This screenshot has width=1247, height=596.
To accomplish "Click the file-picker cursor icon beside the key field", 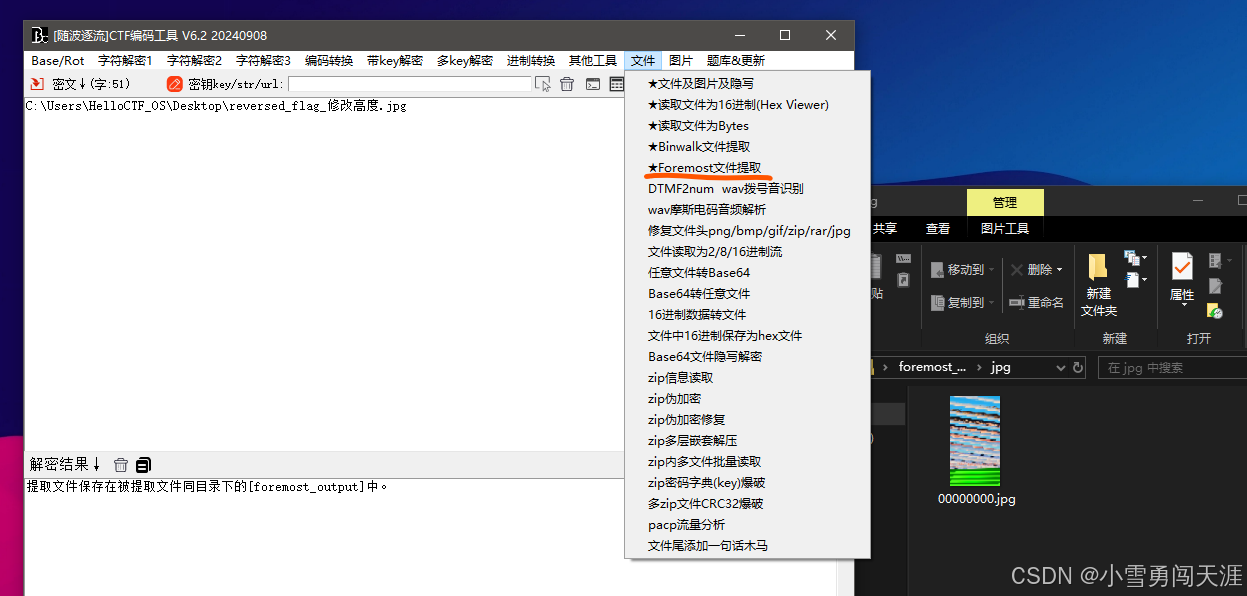I will [x=543, y=84].
